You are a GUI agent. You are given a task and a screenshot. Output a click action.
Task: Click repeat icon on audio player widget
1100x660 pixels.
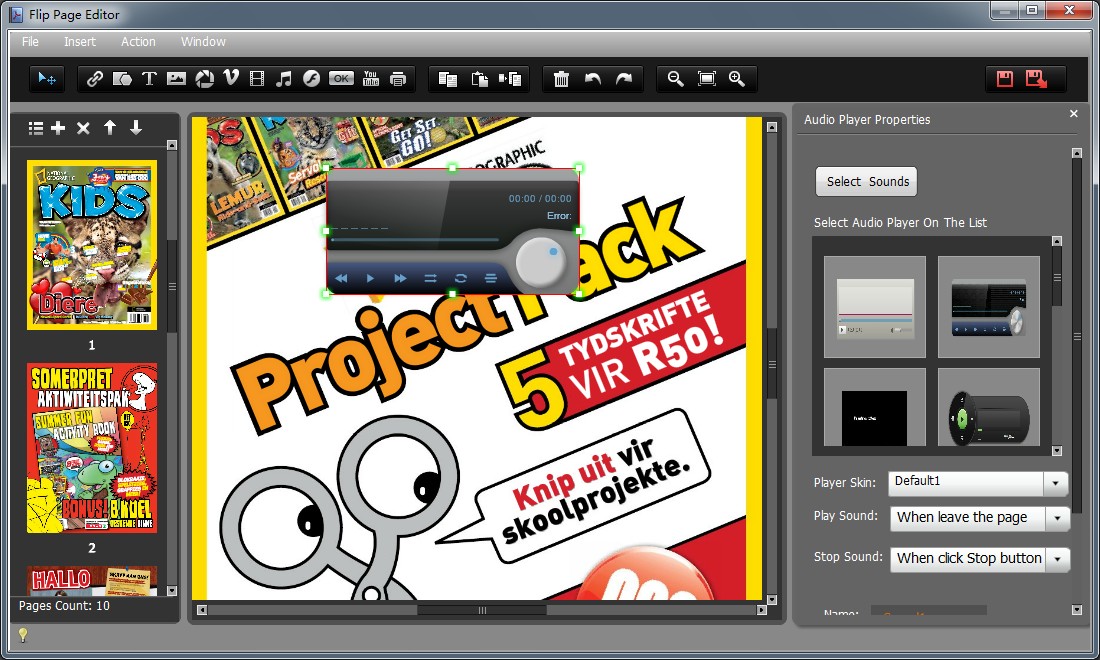[460, 278]
